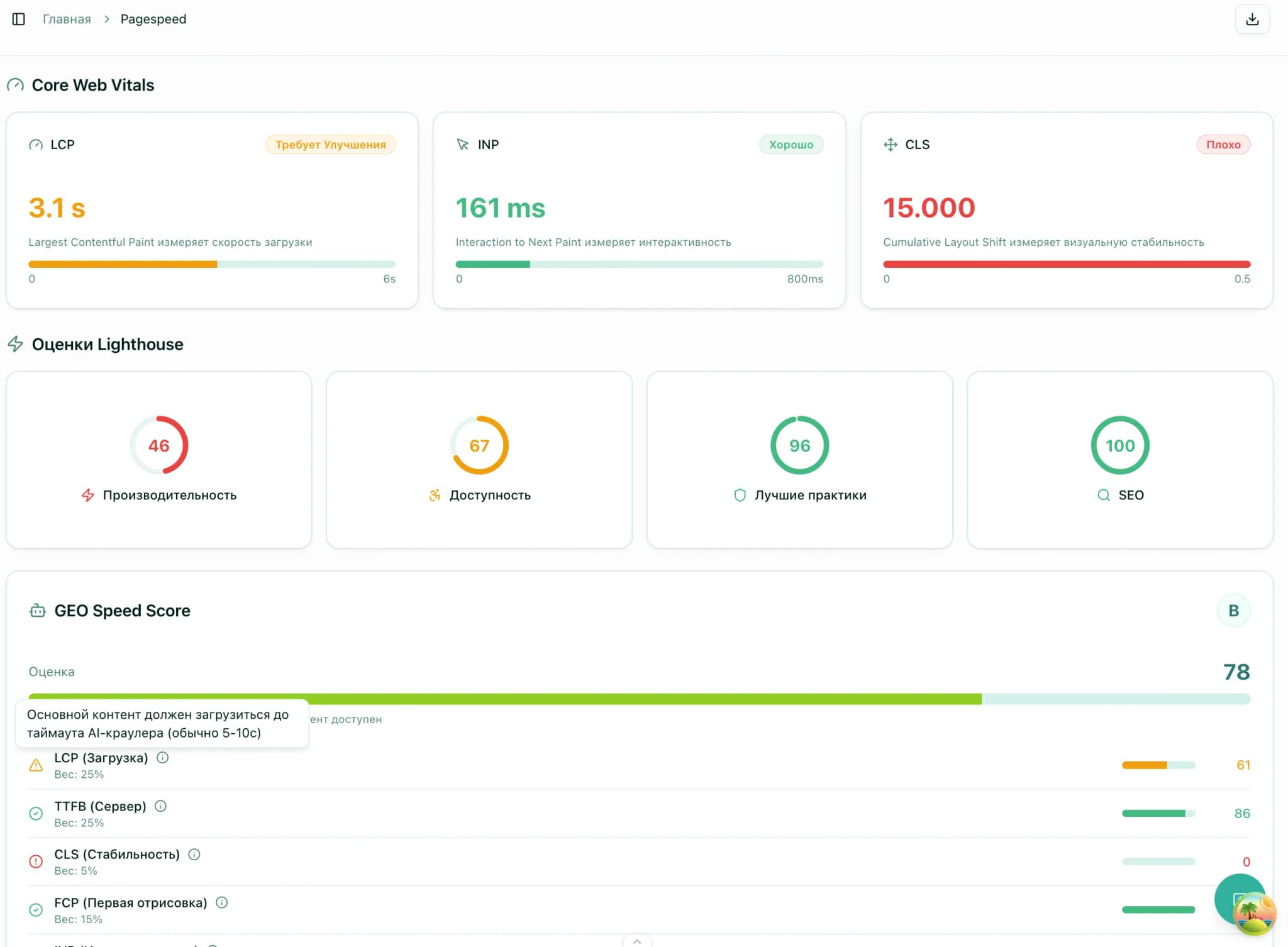Click Pagespeed breadcrumb item
Viewport: 1288px width, 947px height.
(153, 19)
